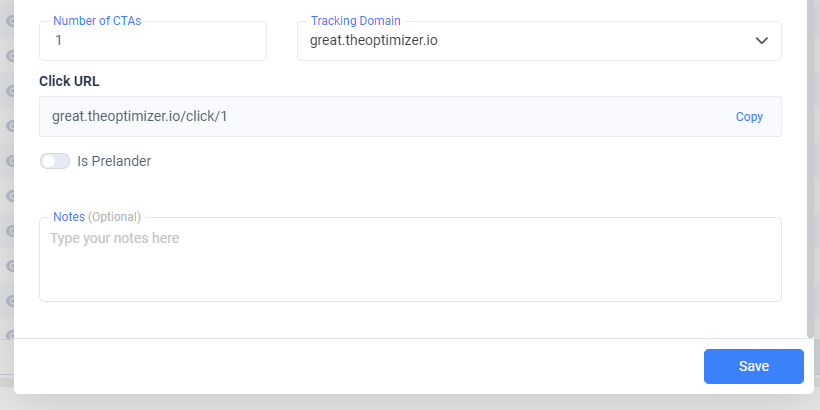
Task: Copy the click URL
Action: (x=749, y=117)
